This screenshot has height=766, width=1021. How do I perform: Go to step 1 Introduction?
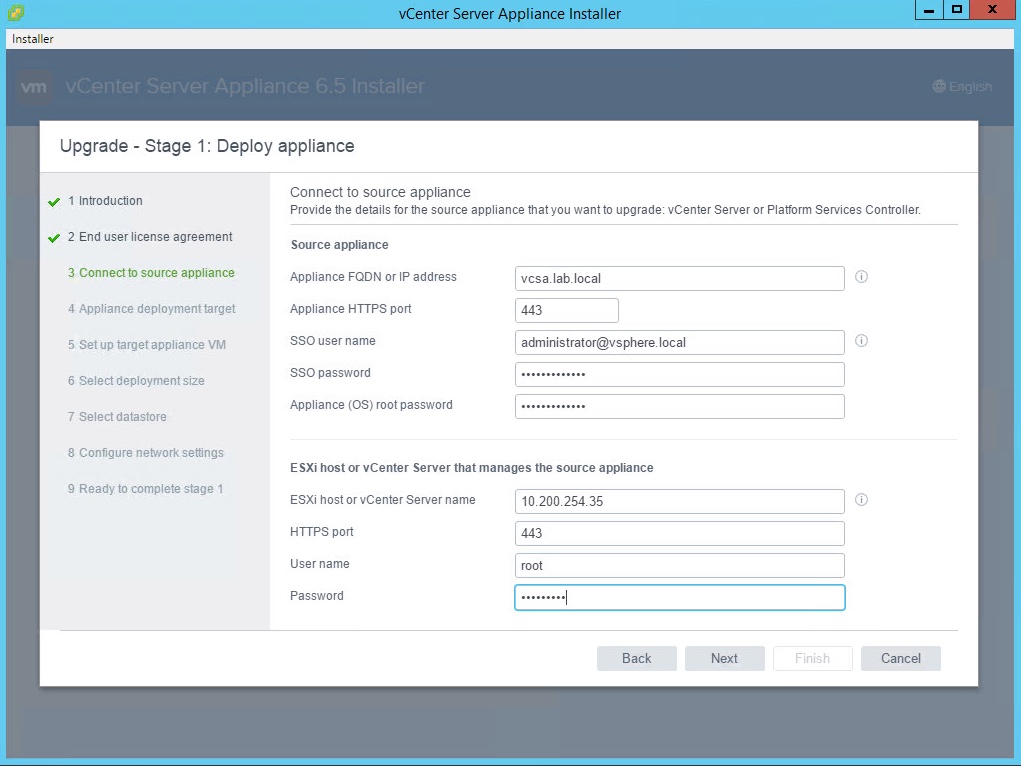pyautogui.click(x=110, y=201)
